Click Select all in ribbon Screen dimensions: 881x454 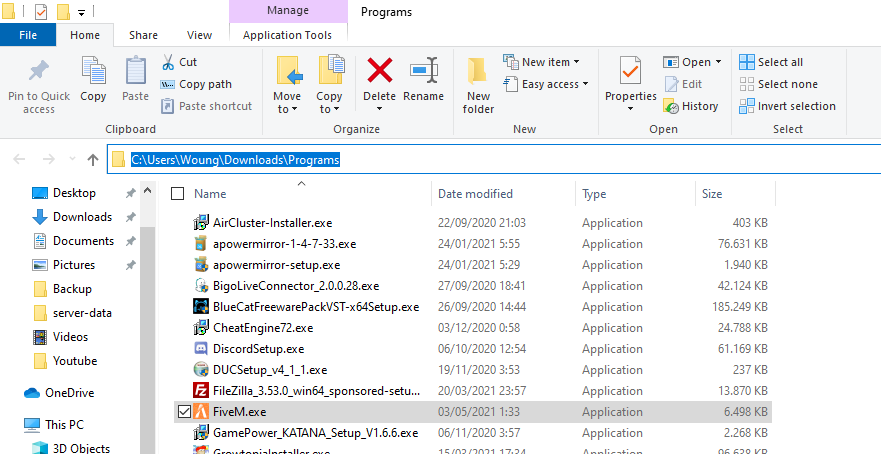pos(771,62)
